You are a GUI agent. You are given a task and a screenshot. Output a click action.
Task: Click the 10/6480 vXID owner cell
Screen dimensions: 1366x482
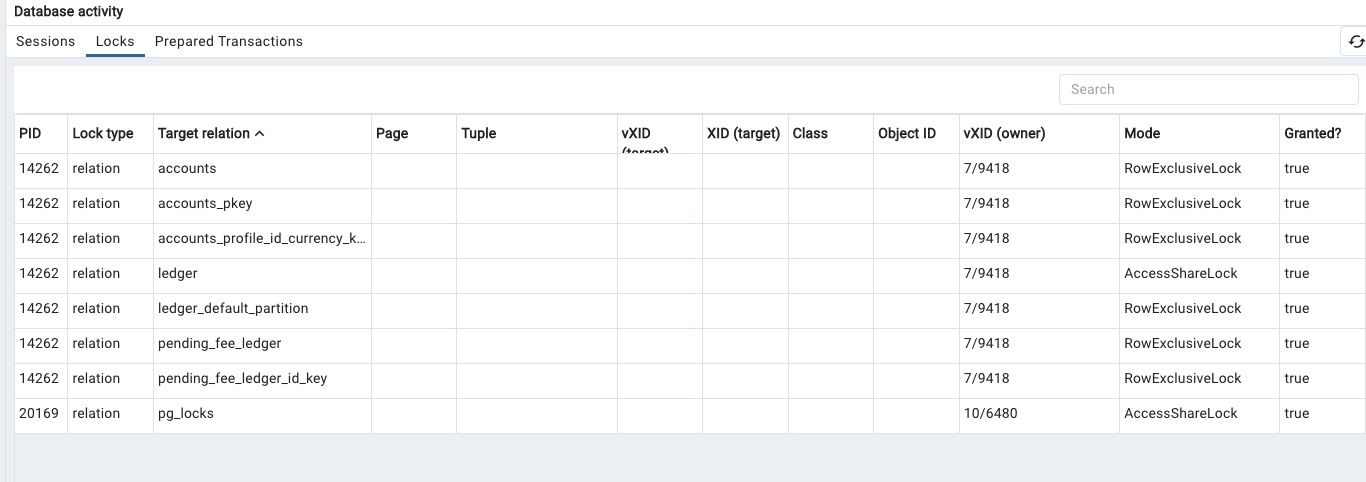(990, 414)
